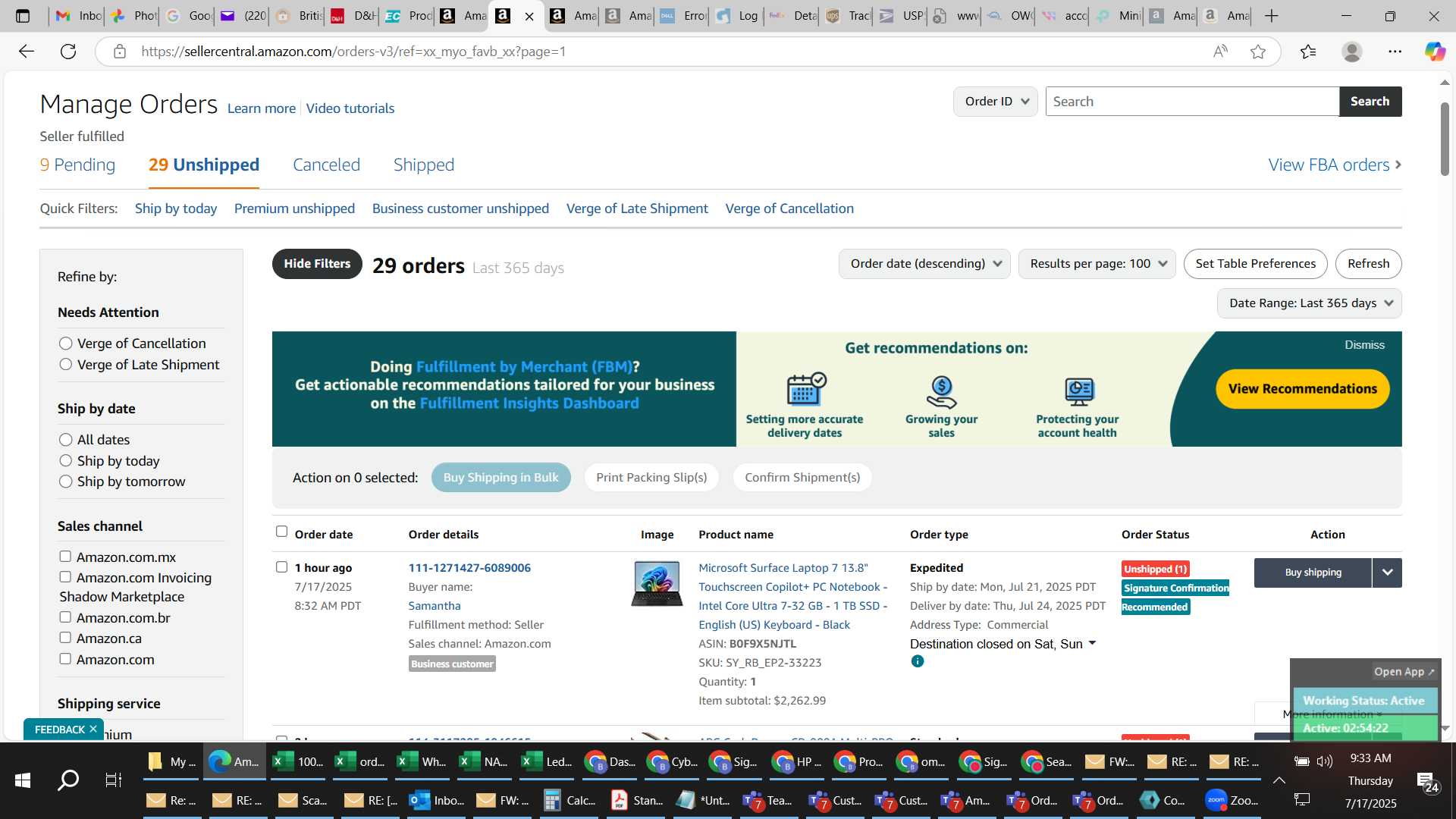Click info icon under Destination closed
This screenshot has width=1456, height=819.
(x=918, y=661)
